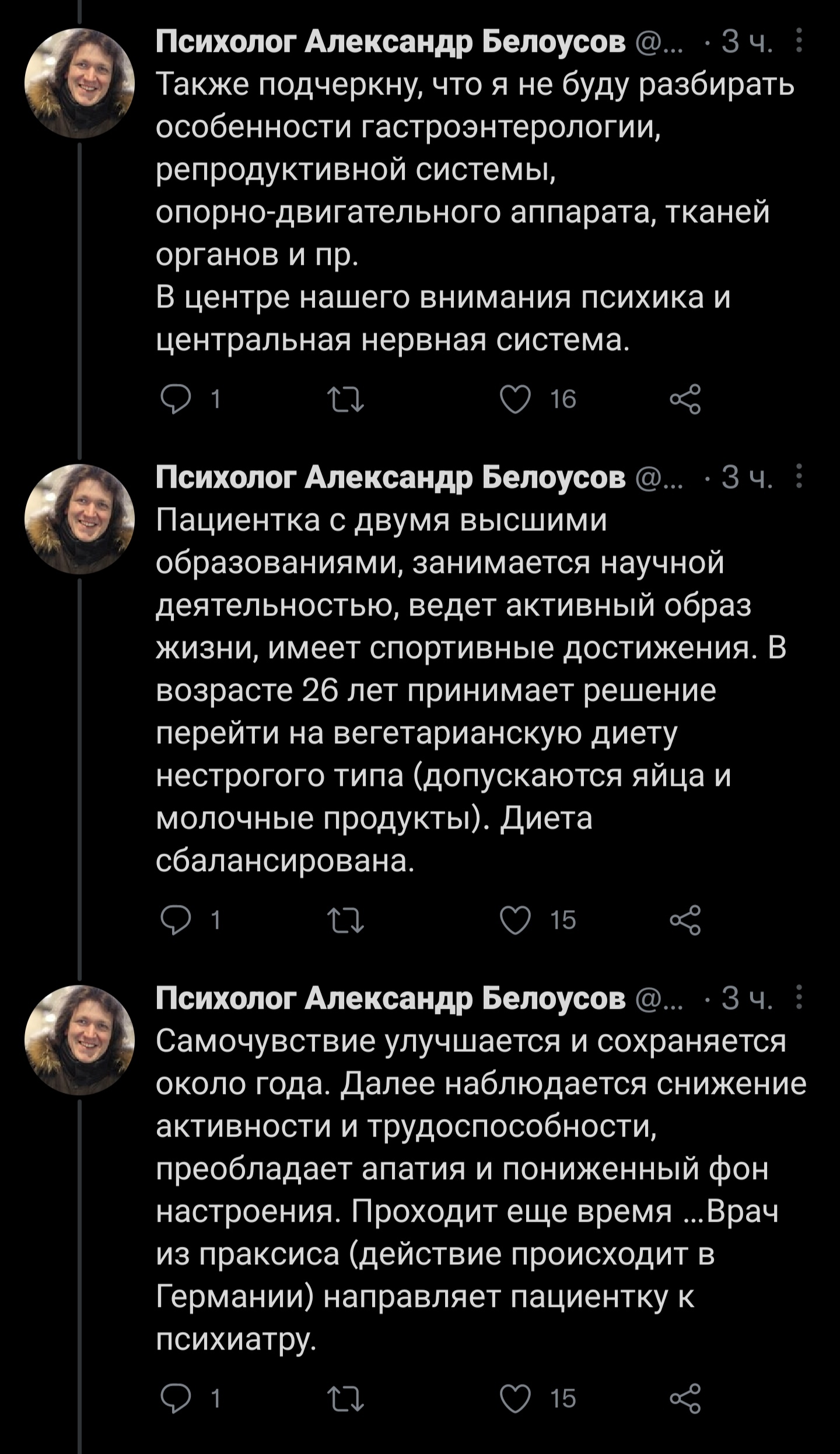Retweet the tweet about central nervous system
Image resolution: width=840 pixels, height=1454 pixels.
[x=346, y=400]
